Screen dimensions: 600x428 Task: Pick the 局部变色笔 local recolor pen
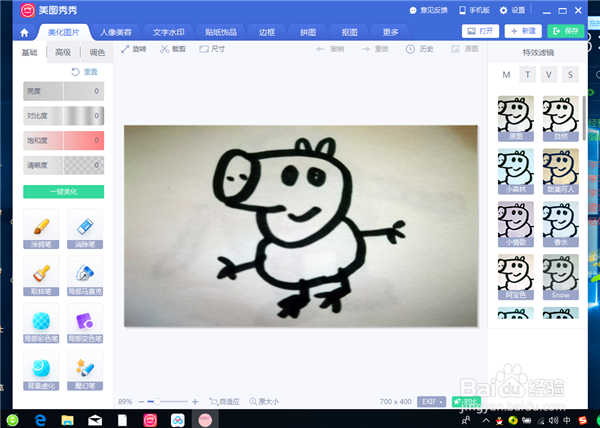pyautogui.click(x=85, y=323)
